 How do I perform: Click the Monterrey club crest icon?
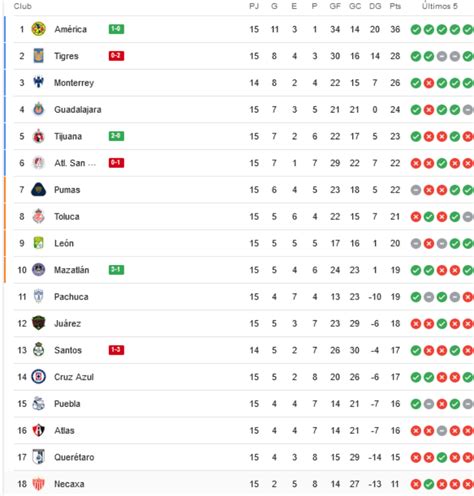coord(38,82)
